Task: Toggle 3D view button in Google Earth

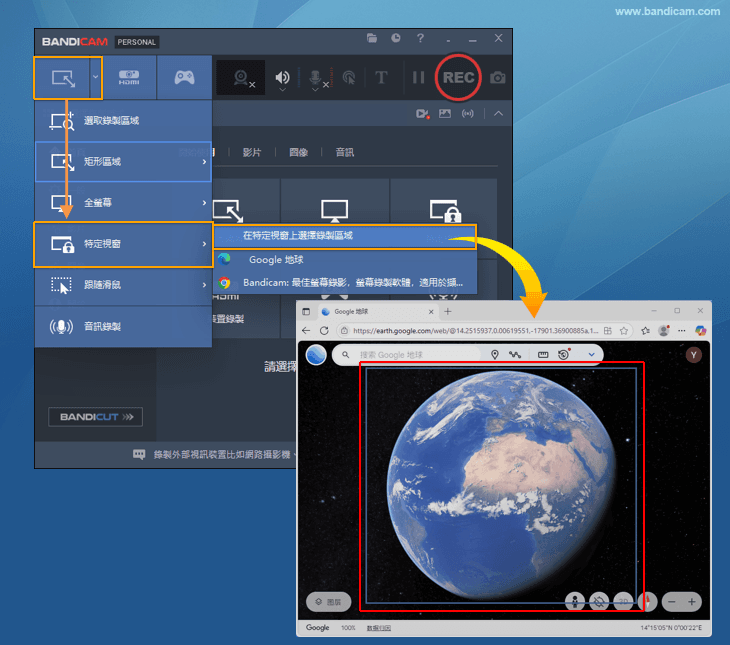Action: click(x=623, y=602)
